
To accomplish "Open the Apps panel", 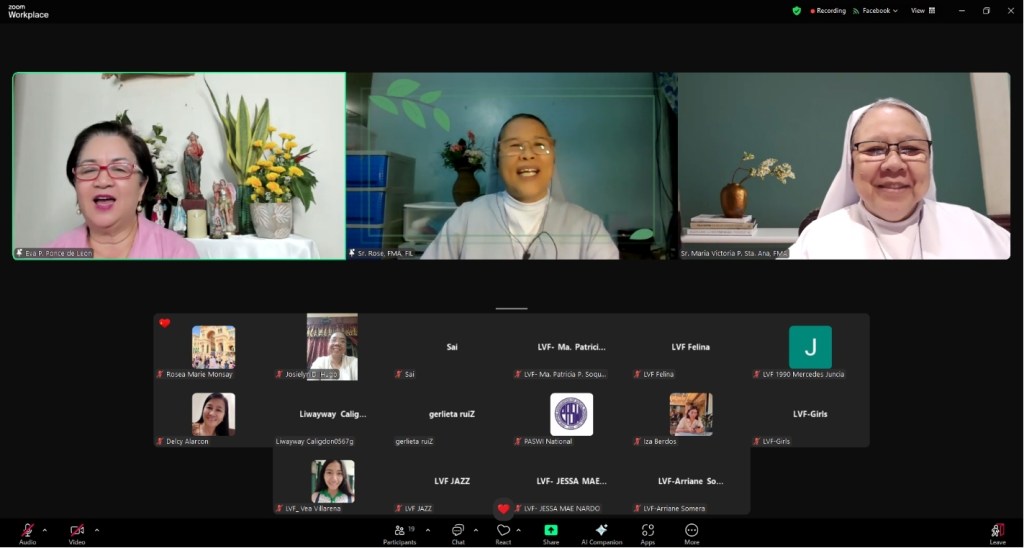I will [647, 531].
